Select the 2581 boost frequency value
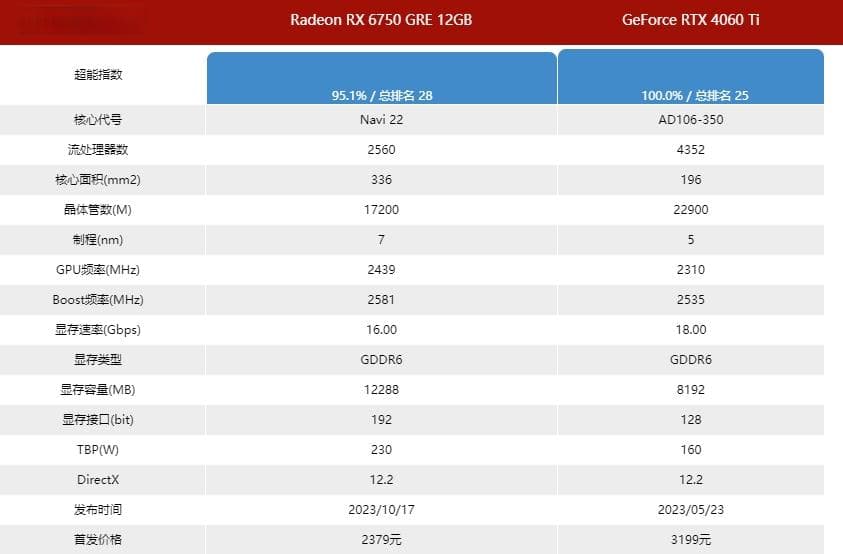843x554 pixels. [x=381, y=300]
